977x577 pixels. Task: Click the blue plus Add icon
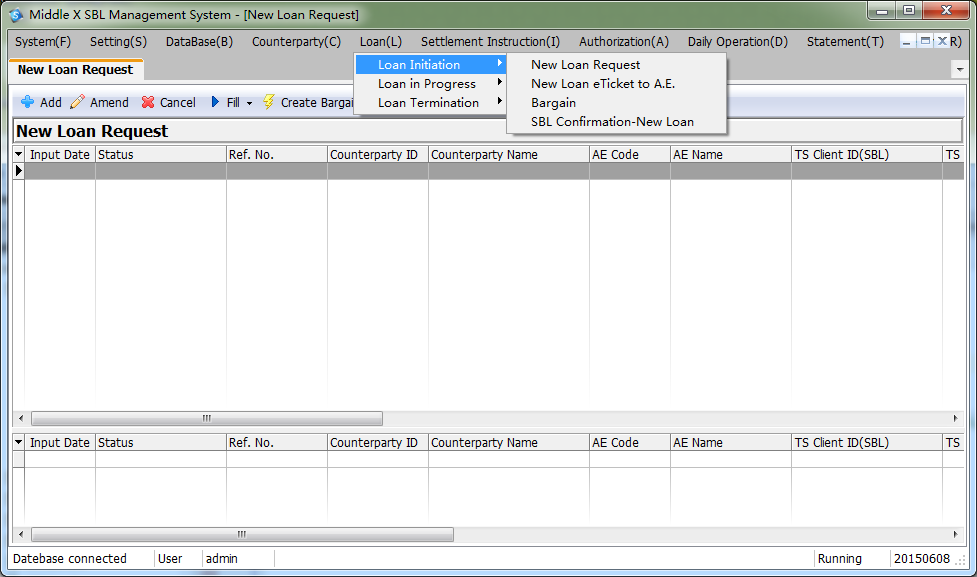(27, 102)
